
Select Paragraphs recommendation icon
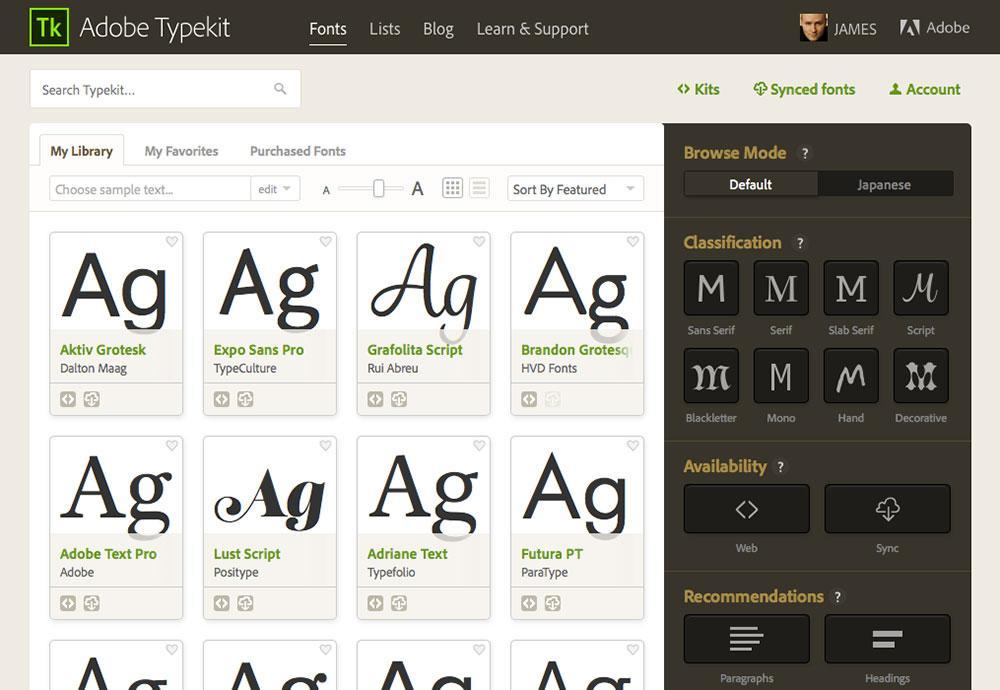[x=746, y=639]
